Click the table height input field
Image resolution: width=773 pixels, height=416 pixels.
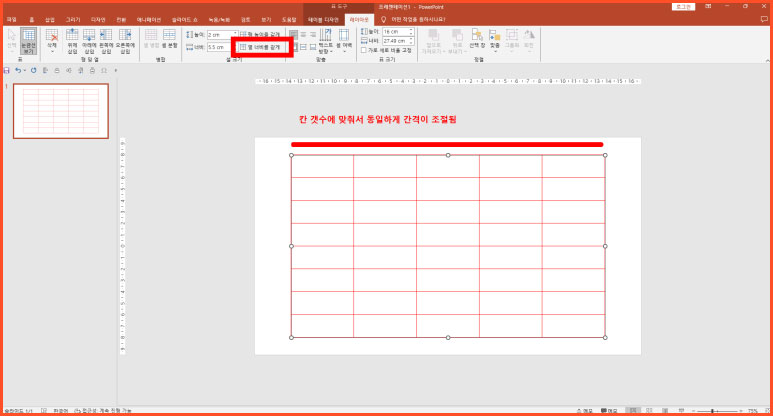pos(395,32)
